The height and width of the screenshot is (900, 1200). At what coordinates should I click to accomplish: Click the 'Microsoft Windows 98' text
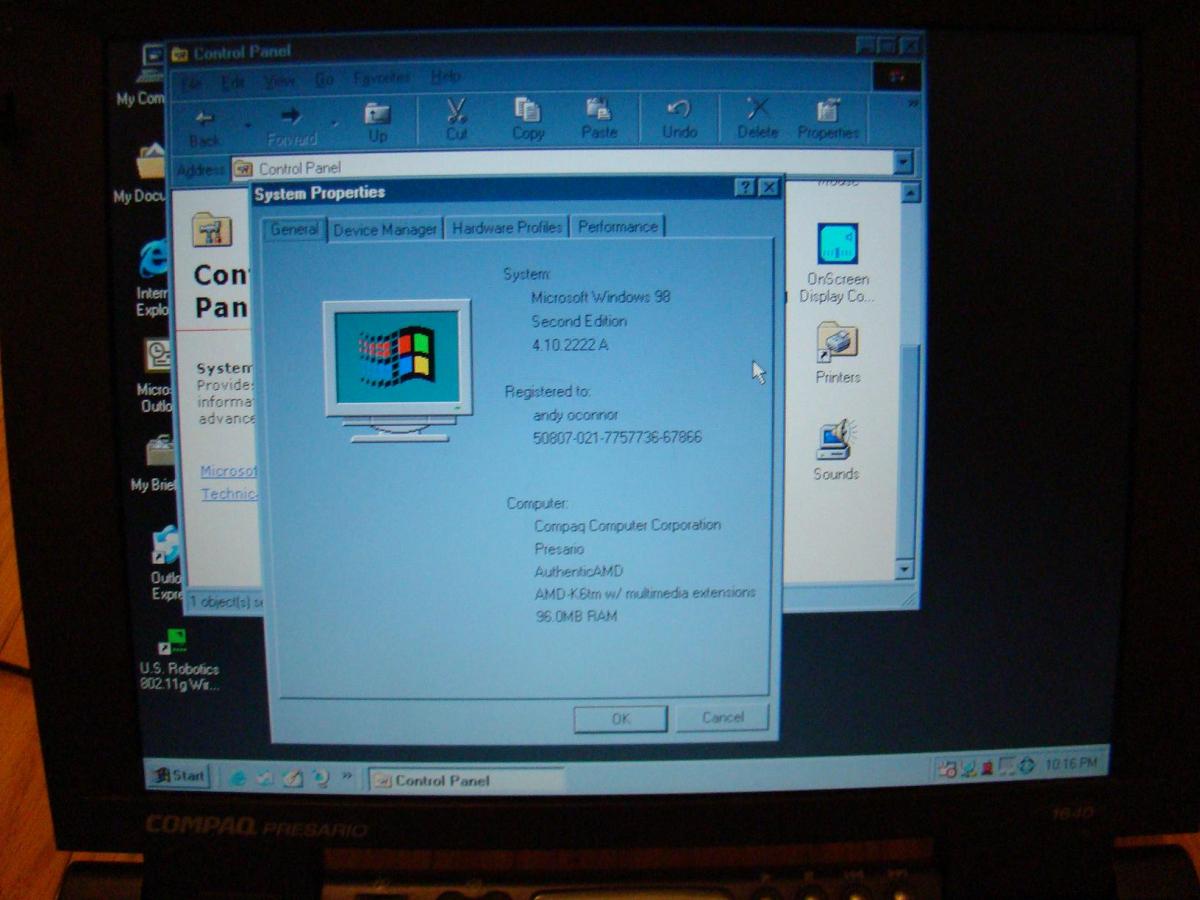point(600,297)
